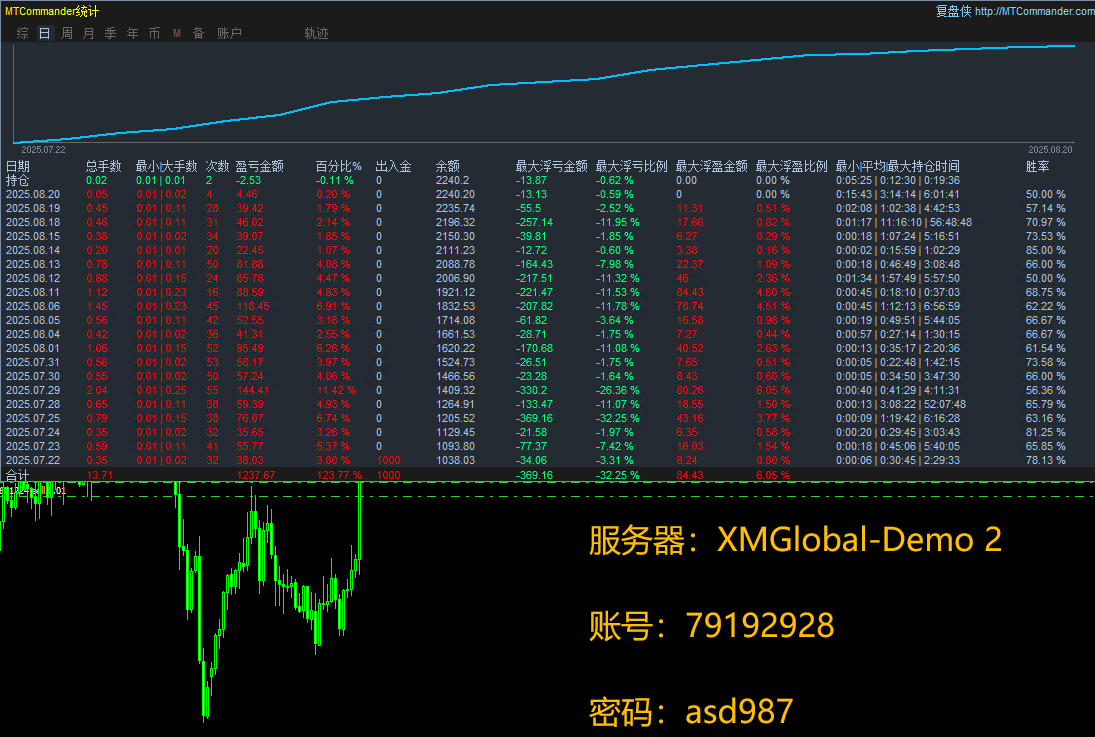Screen dimensions: 1095x737
Task: Click the 余额 column header
Action: click(448, 166)
